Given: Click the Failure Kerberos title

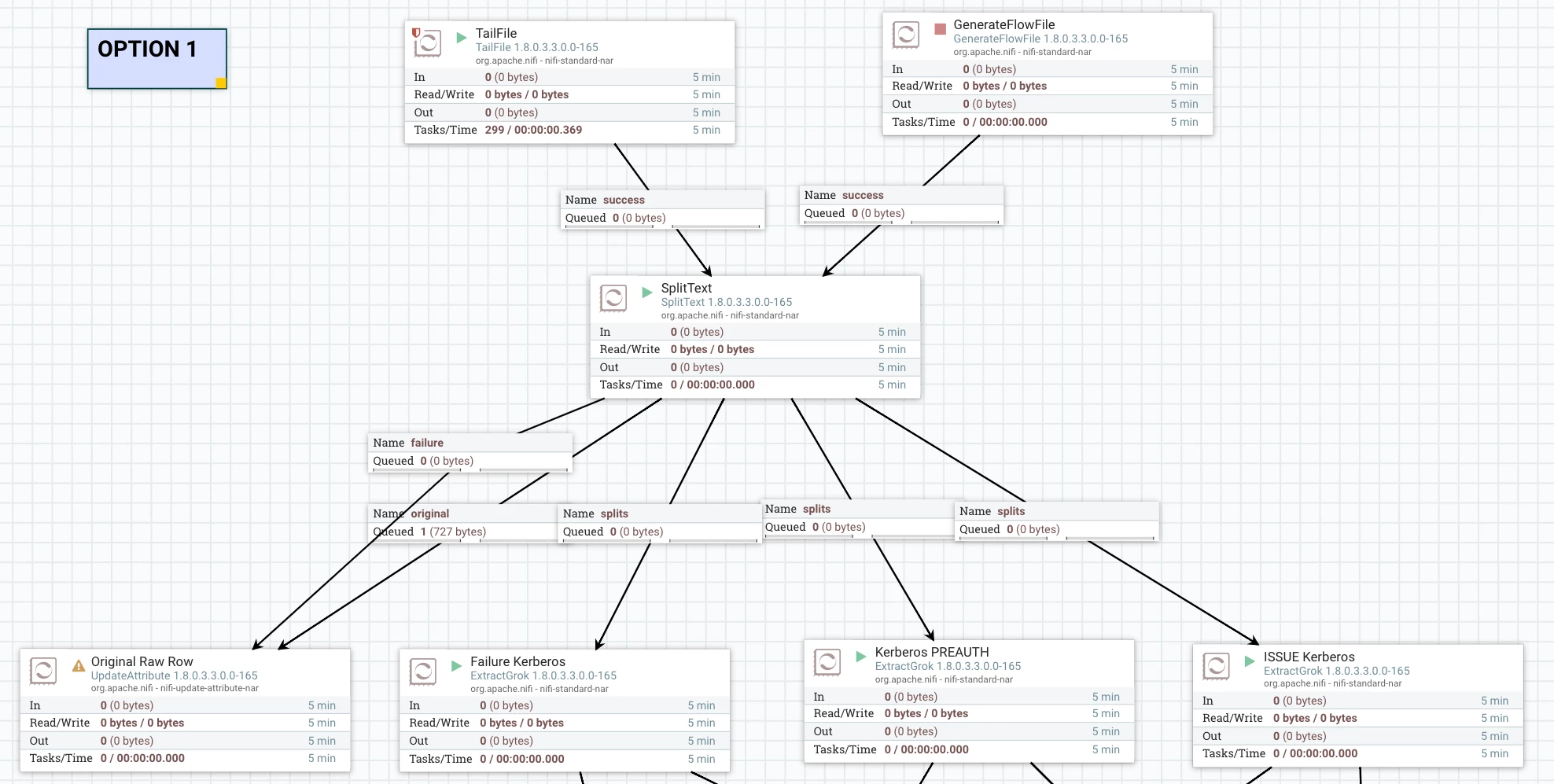Looking at the screenshot, I should pyautogui.click(x=518, y=661).
